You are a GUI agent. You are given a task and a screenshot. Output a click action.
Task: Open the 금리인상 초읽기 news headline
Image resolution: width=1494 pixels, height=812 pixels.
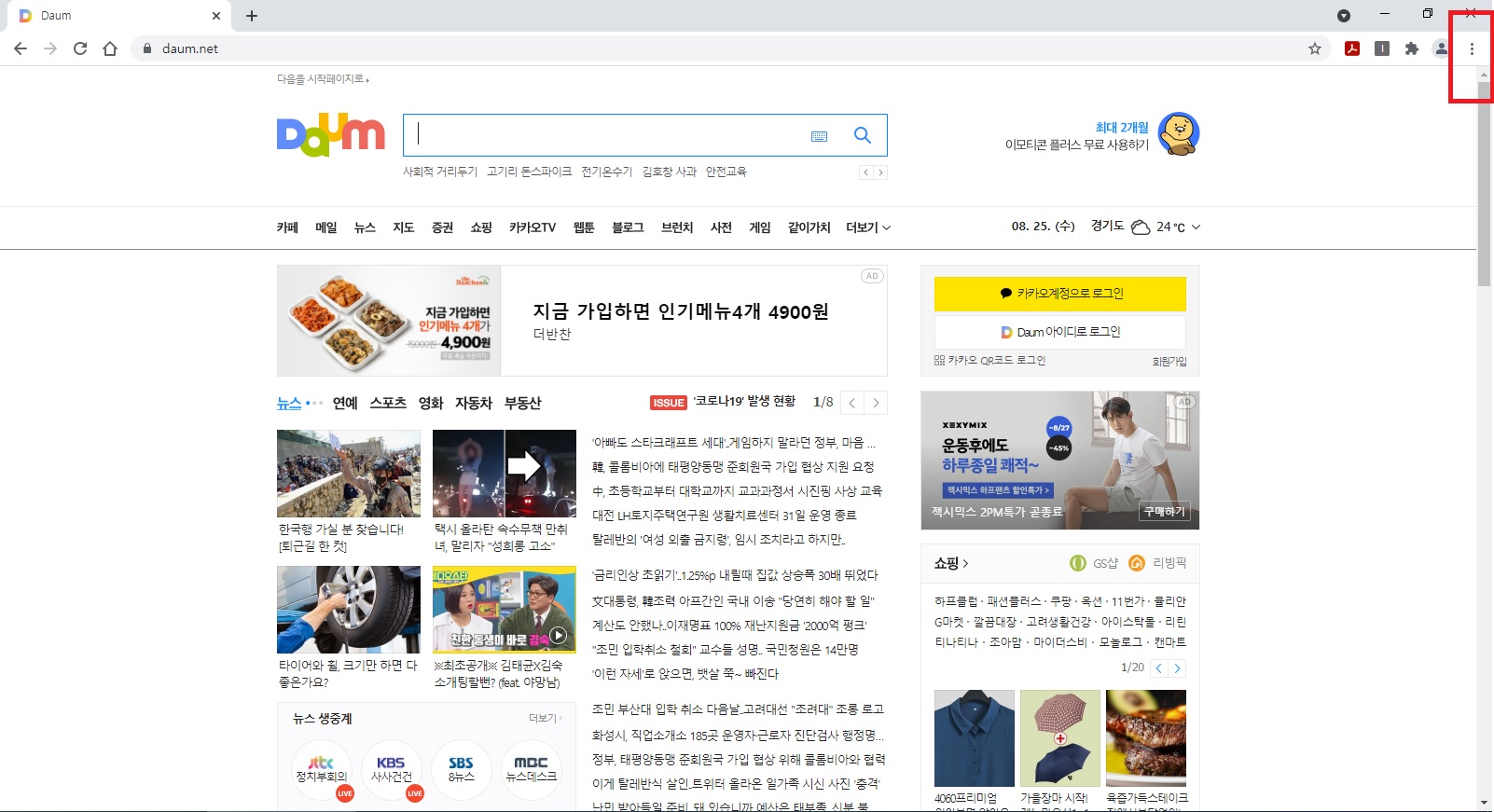735,576
